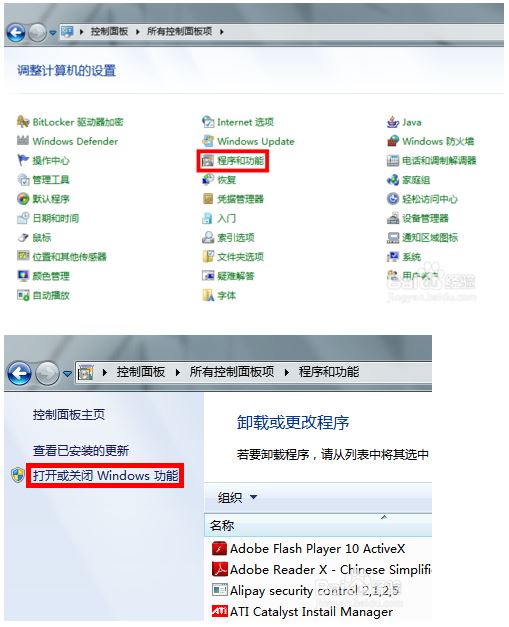Open the BitLocker 驱动器加密 icon

pos(23,122)
